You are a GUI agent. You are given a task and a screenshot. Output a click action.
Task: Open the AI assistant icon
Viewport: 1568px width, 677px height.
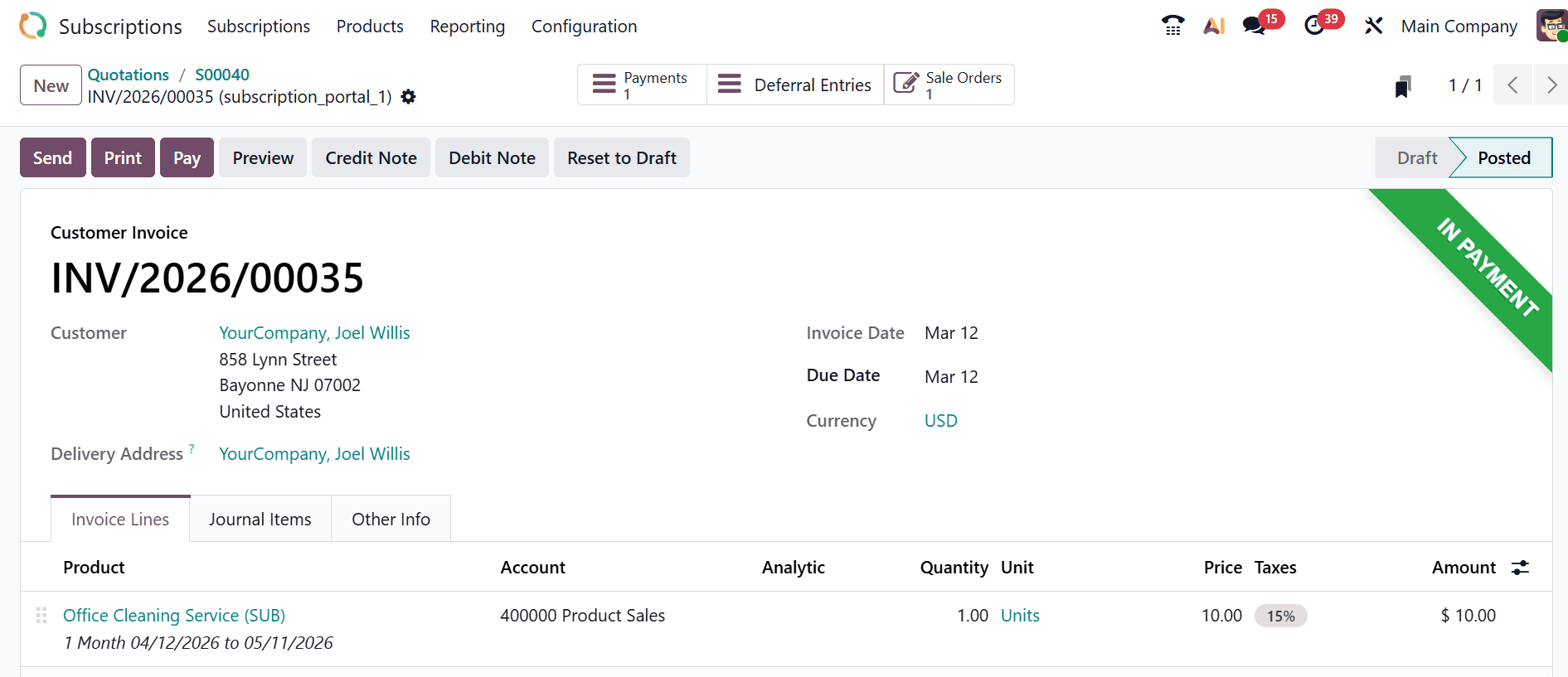point(1214,26)
